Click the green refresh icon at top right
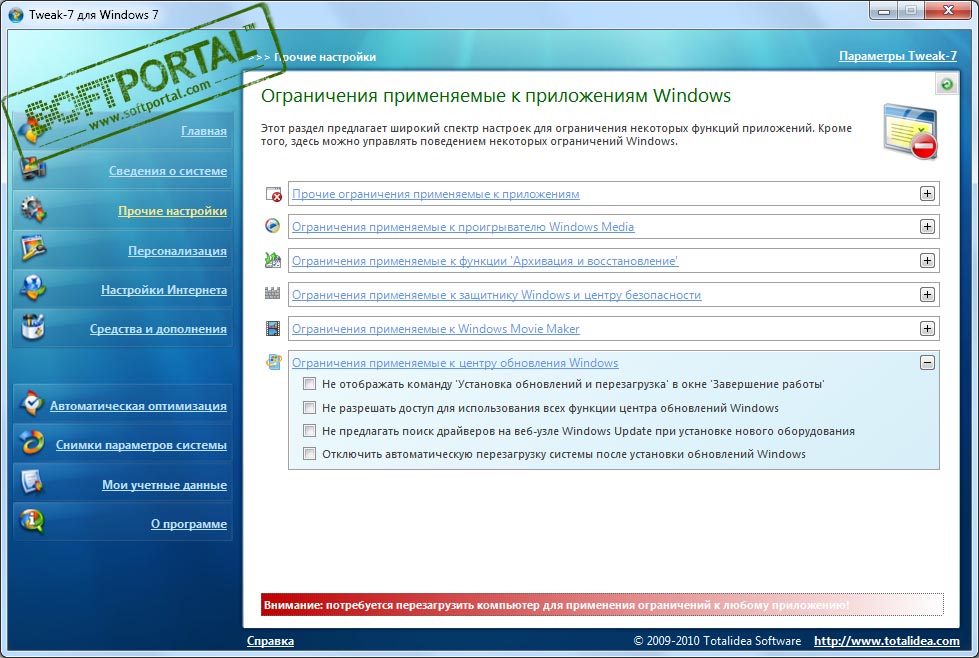Viewport: 979px width, 658px height. pos(947,84)
